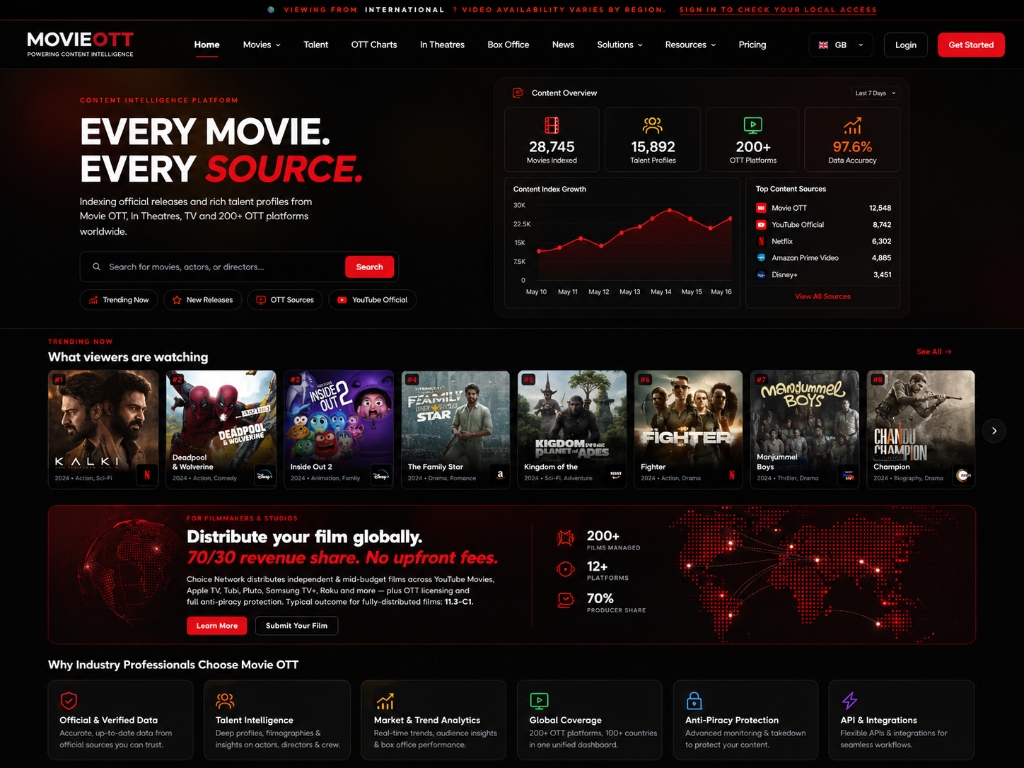Click the GB flag icon
Image resolution: width=1024 pixels, height=768 pixels.
tap(824, 45)
